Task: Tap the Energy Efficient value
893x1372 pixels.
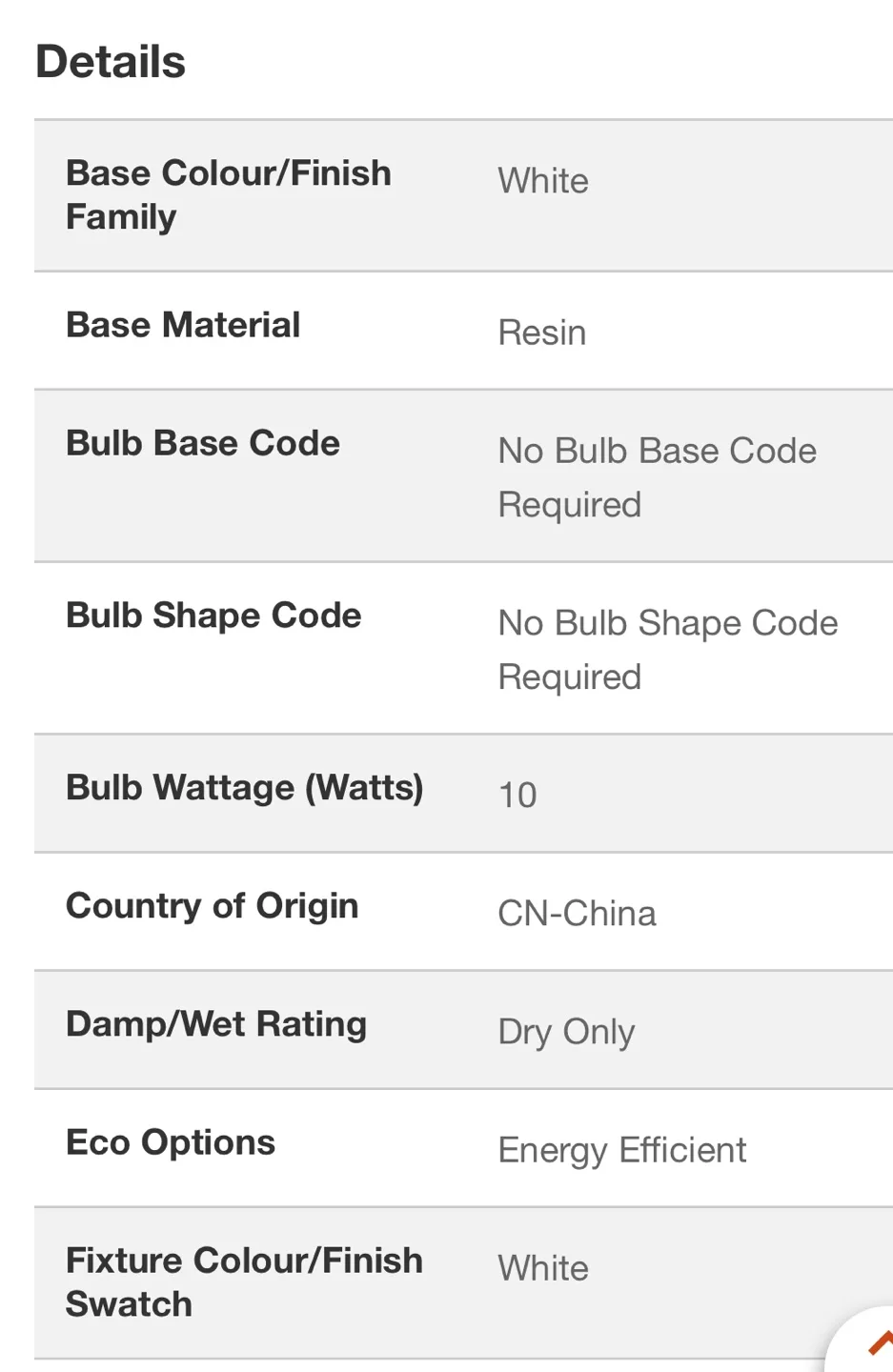Action: pyautogui.click(x=621, y=1150)
